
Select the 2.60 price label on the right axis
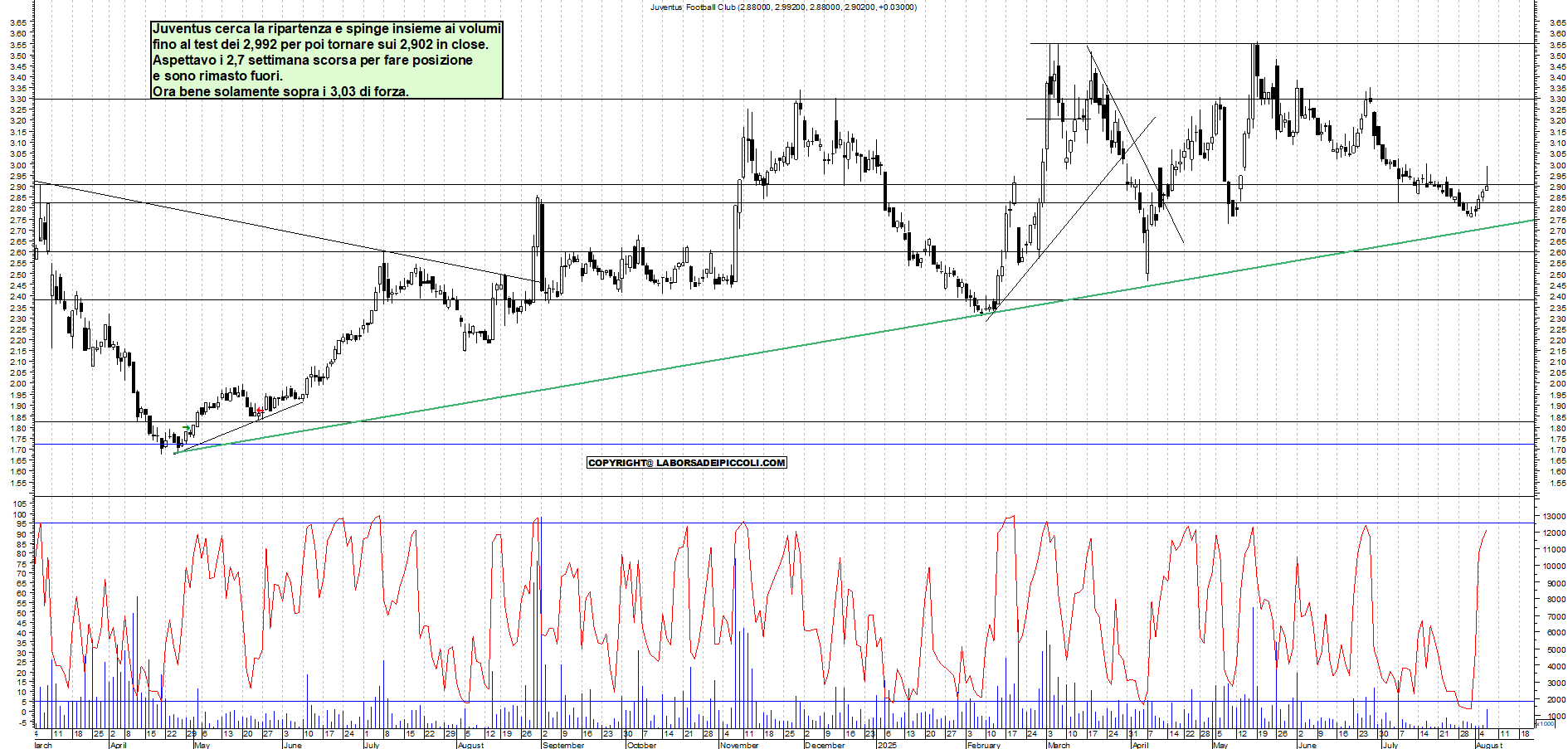pyautogui.click(x=1556, y=253)
